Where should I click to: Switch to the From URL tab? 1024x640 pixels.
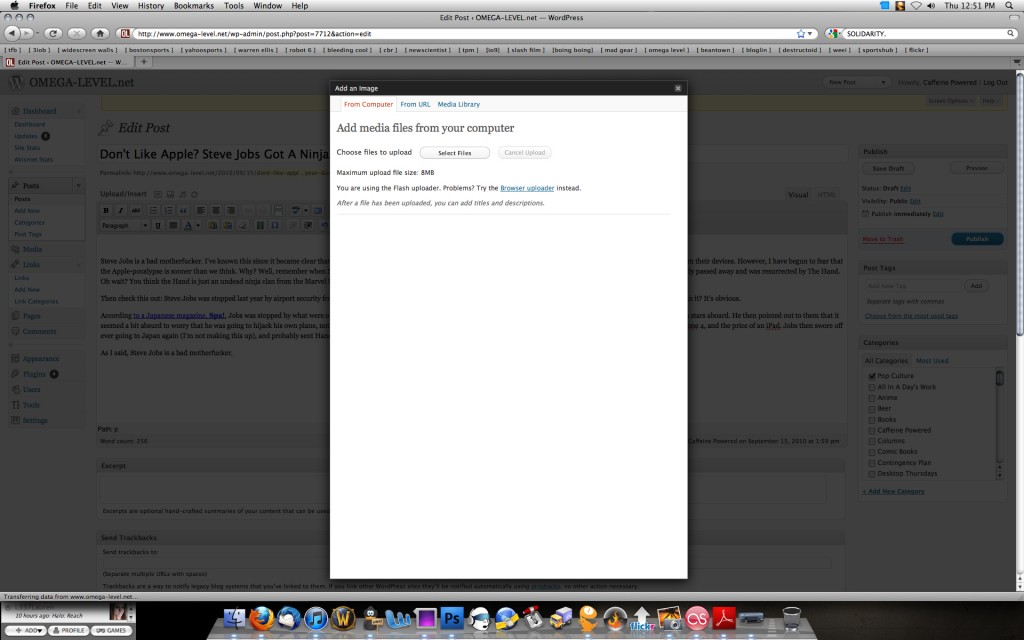(415, 104)
